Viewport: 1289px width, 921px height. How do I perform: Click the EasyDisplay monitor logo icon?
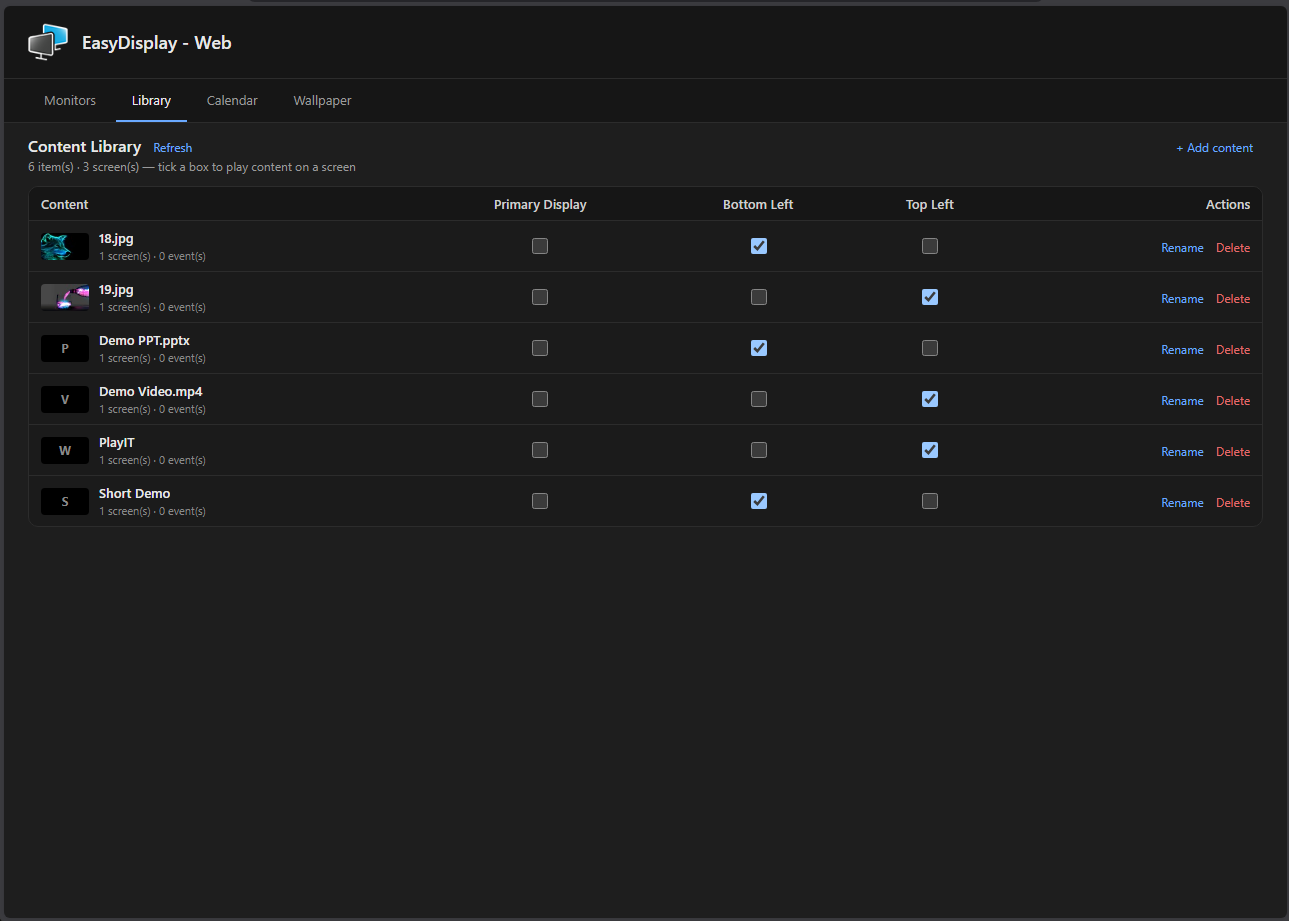[x=48, y=43]
